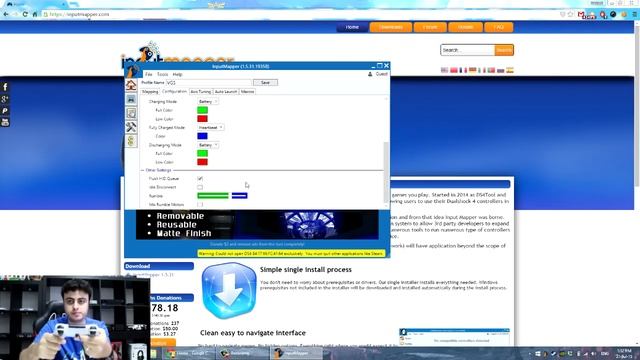Image resolution: width=640 pixels, height=360 pixels.
Task: Pick the Charging Mode Full Color green swatch
Action: pyautogui.click(x=202, y=110)
